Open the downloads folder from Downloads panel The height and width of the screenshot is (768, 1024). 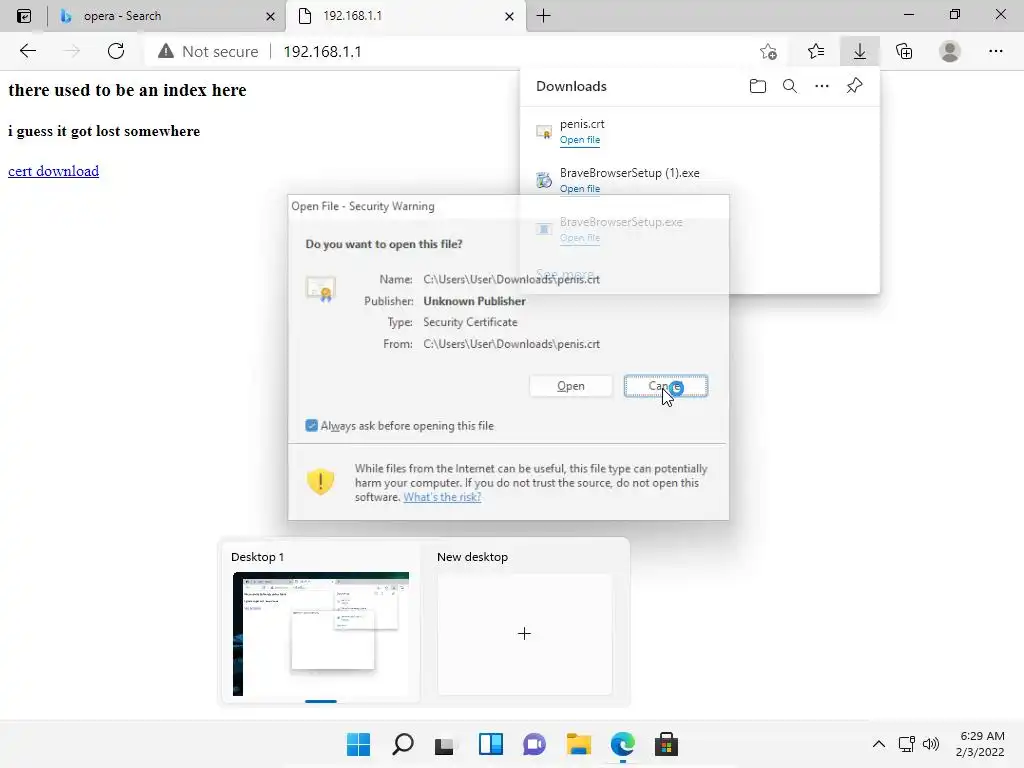pos(758,86)
